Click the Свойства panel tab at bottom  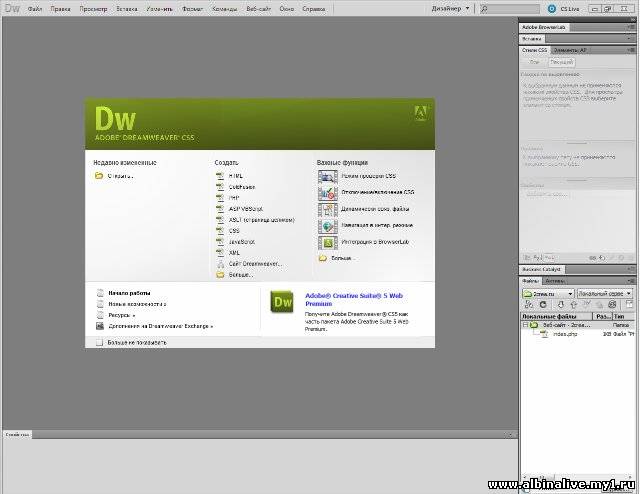[17, 435]
